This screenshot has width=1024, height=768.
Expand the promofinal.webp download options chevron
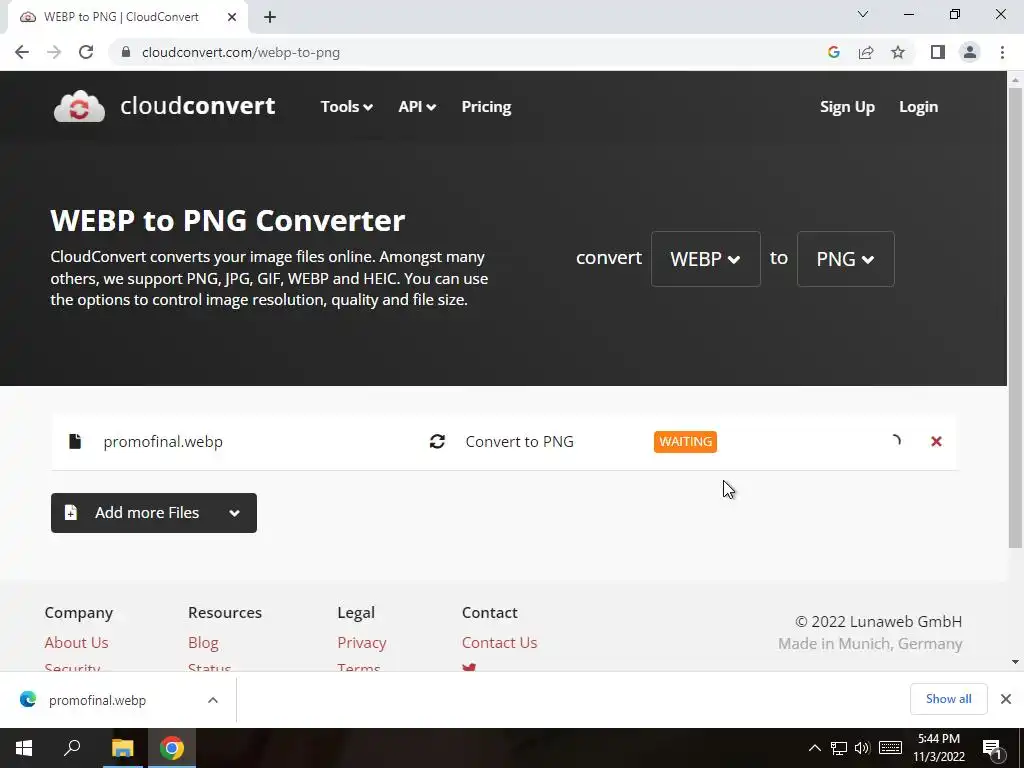pyautogui.click(x=213, y=700)
